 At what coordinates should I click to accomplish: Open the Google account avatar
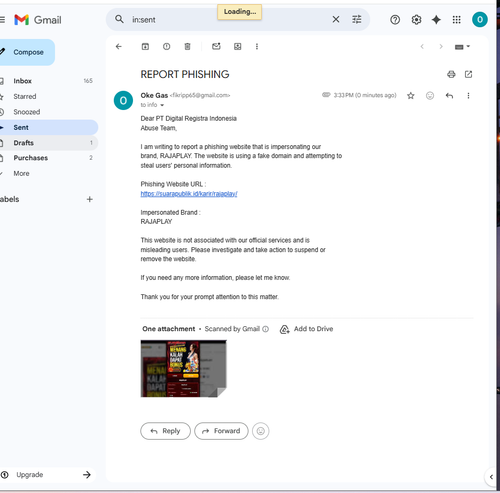point(480,20)
